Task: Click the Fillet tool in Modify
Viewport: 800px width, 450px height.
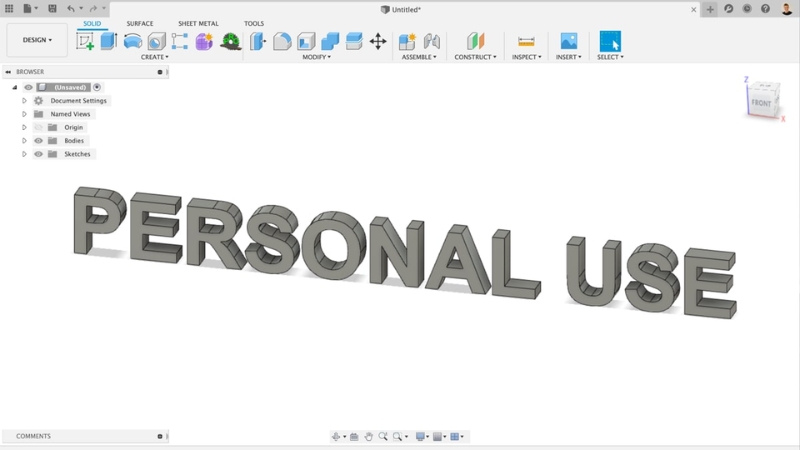Action: [283, 41]
